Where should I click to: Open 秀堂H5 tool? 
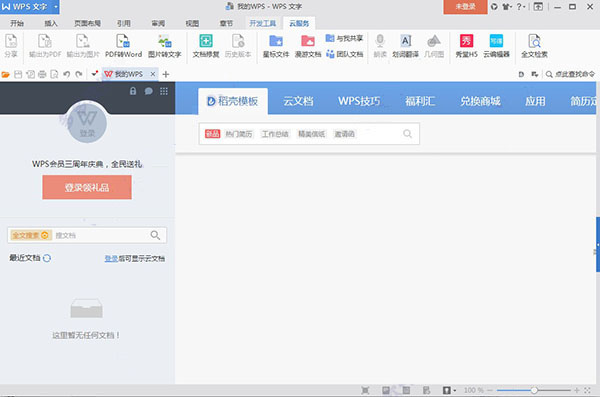[x=466, y=46]
